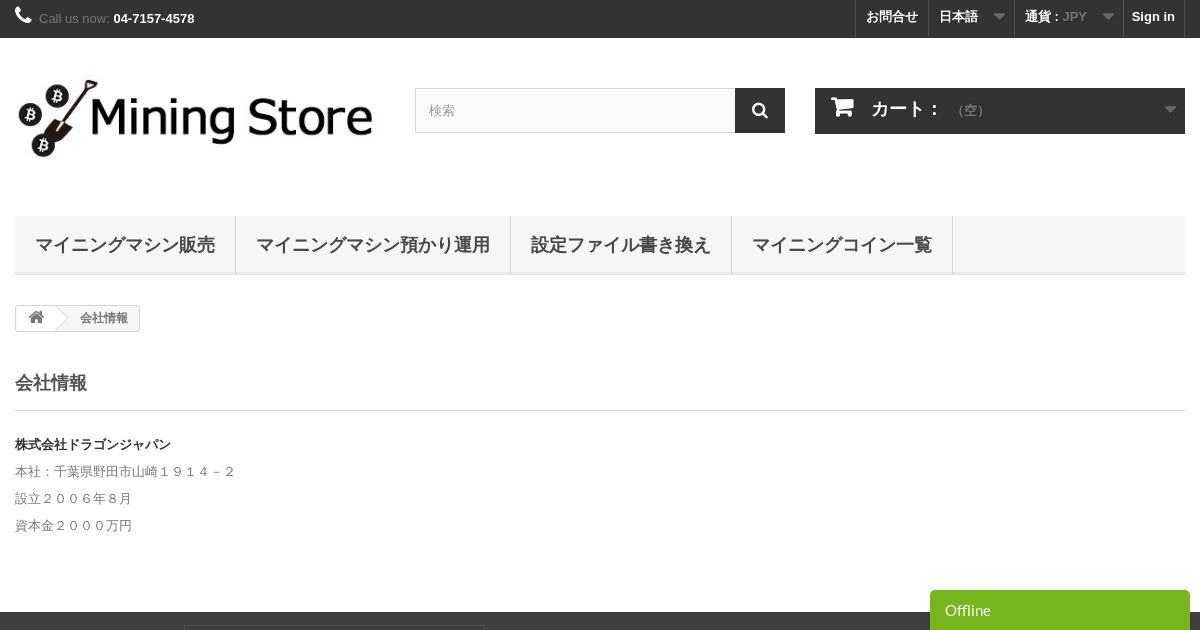
Task: Click the 資本金２０００万円 line
Action: point(73,526)
